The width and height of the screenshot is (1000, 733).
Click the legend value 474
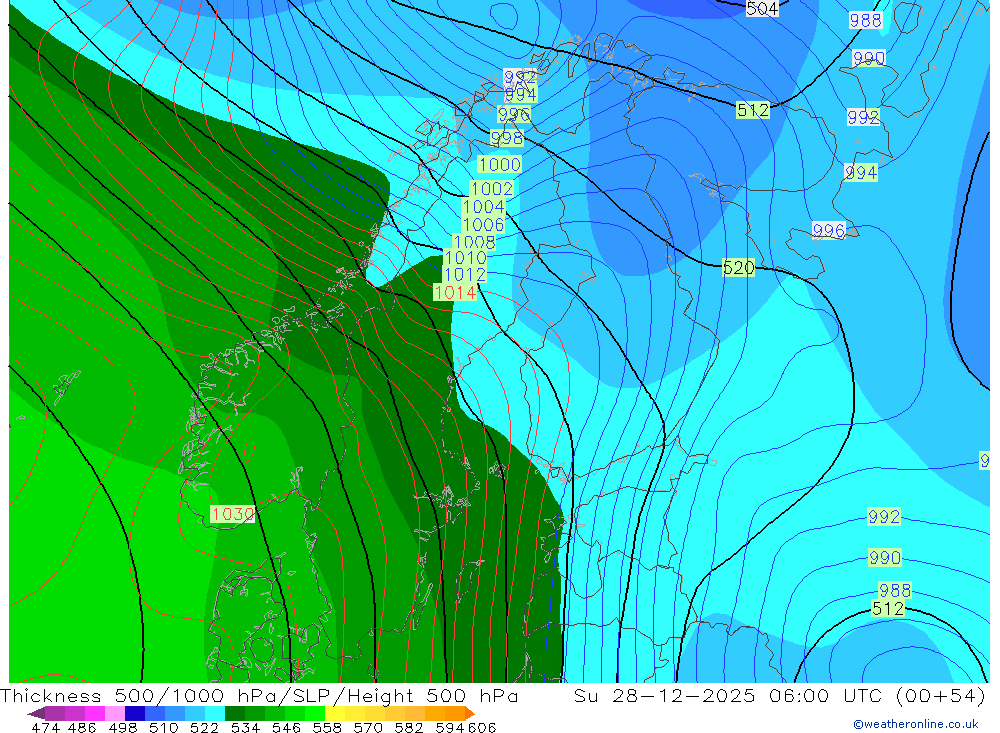pyautogui.click(x=45, y=728)
